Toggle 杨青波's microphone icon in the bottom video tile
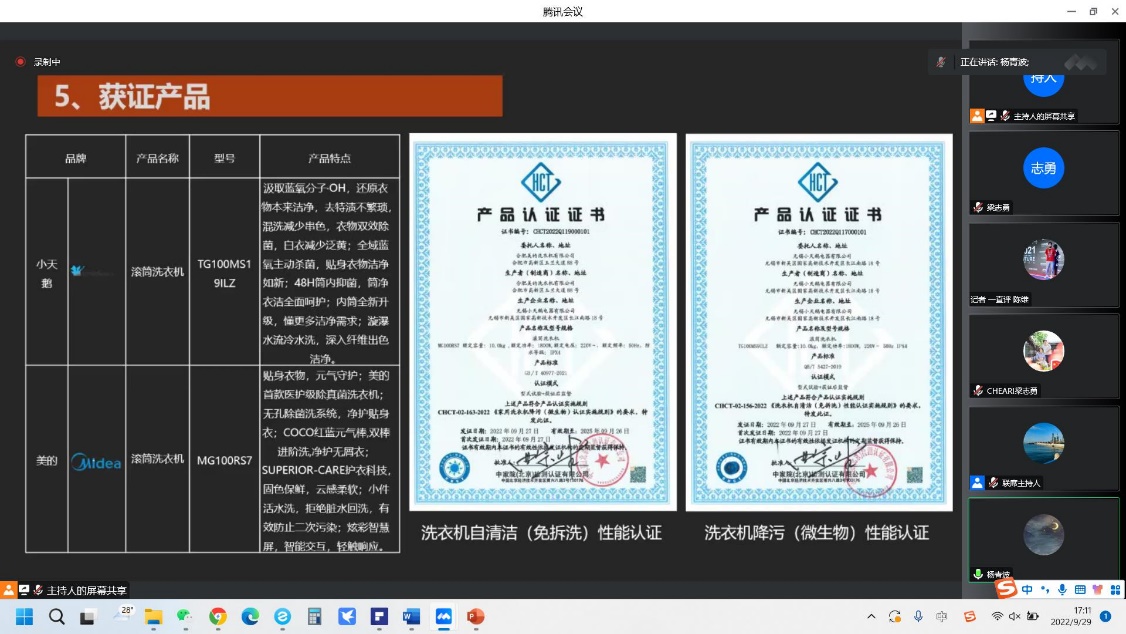This screenshot has width=1126, height=634. [x=977, y=573]
